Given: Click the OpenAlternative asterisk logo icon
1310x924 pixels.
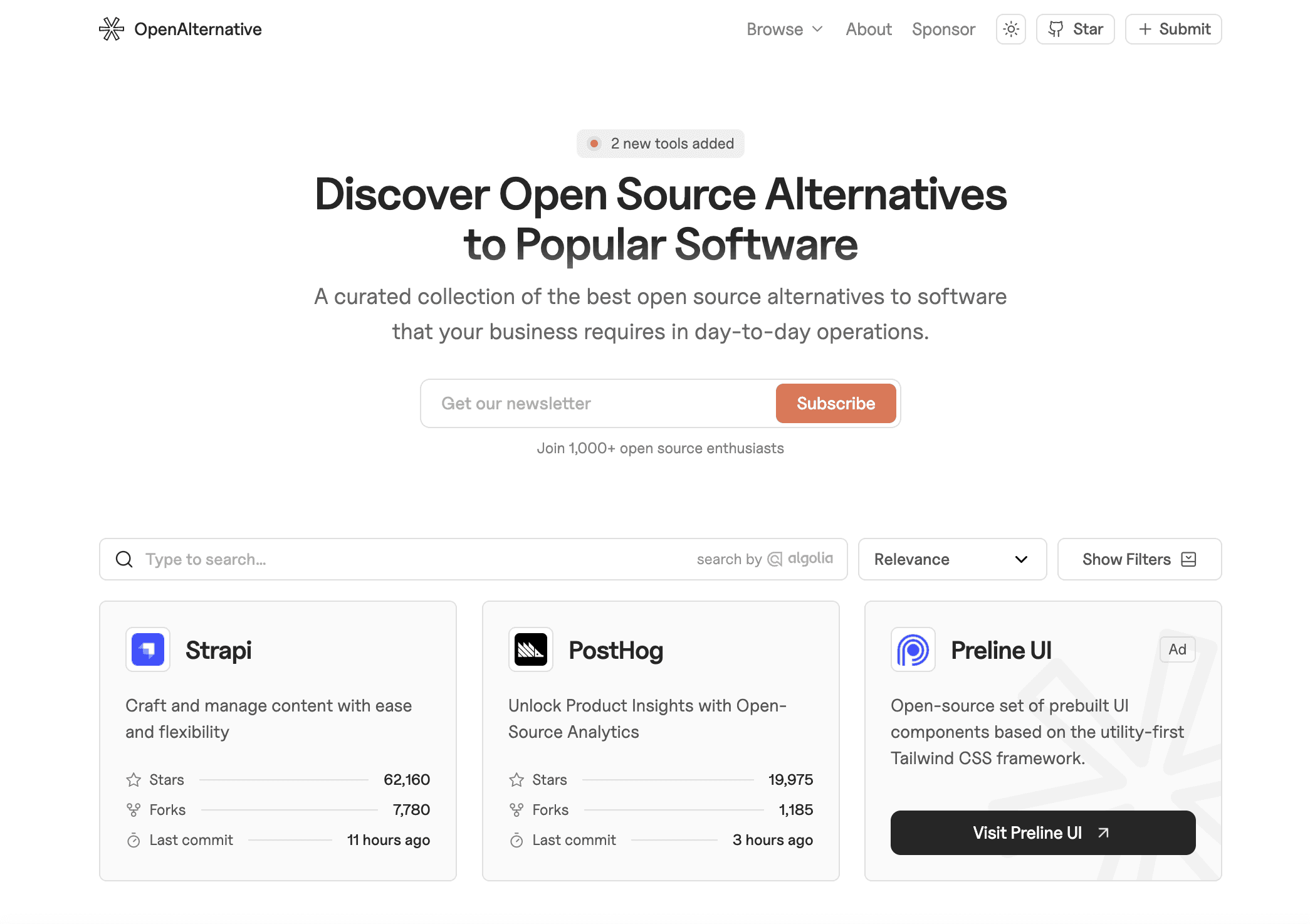Looking at the screenshot, I should pos(112,29).
